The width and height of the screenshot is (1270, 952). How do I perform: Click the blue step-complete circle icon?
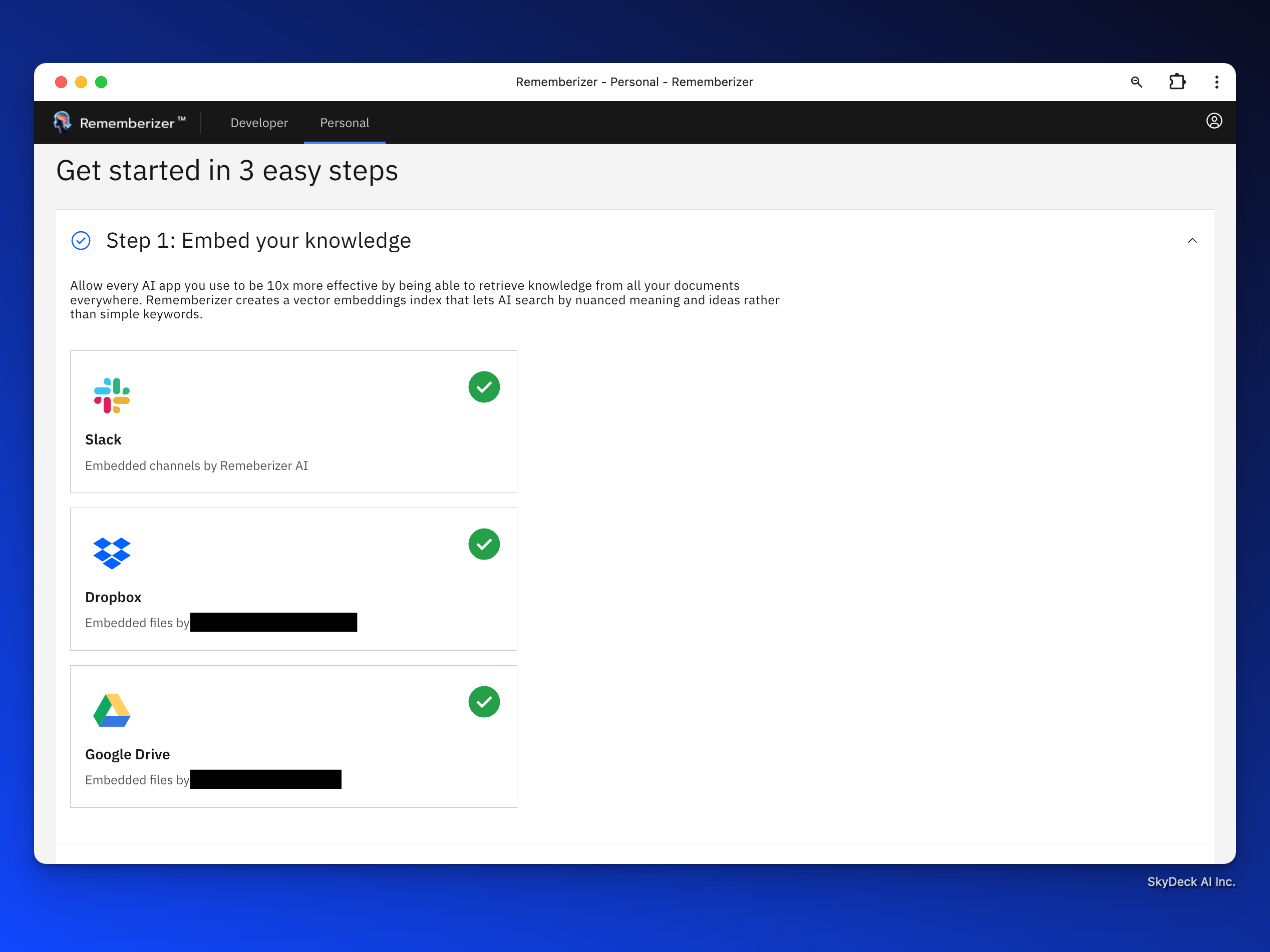[81, 241]
